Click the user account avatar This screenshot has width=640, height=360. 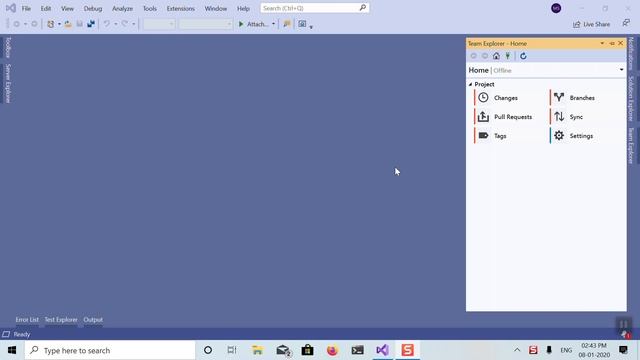click(556, 8)
